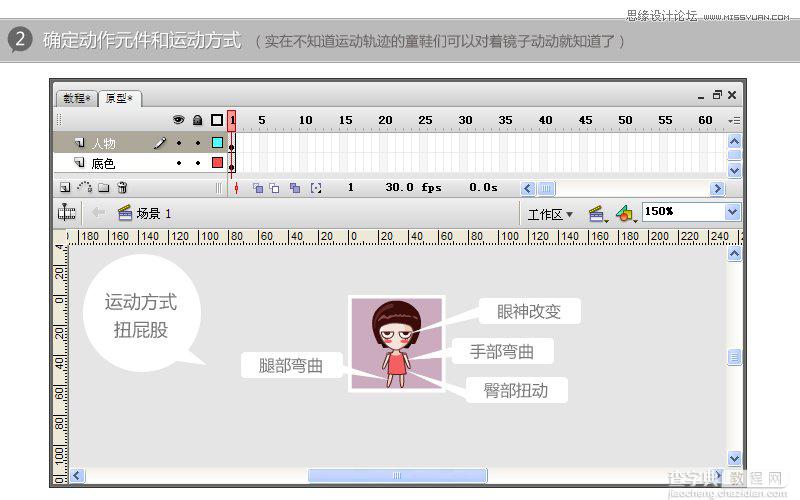This screenshot has width=800, height=500.
Task: Click the padlock header icon above layers
Action: [197, 120]
